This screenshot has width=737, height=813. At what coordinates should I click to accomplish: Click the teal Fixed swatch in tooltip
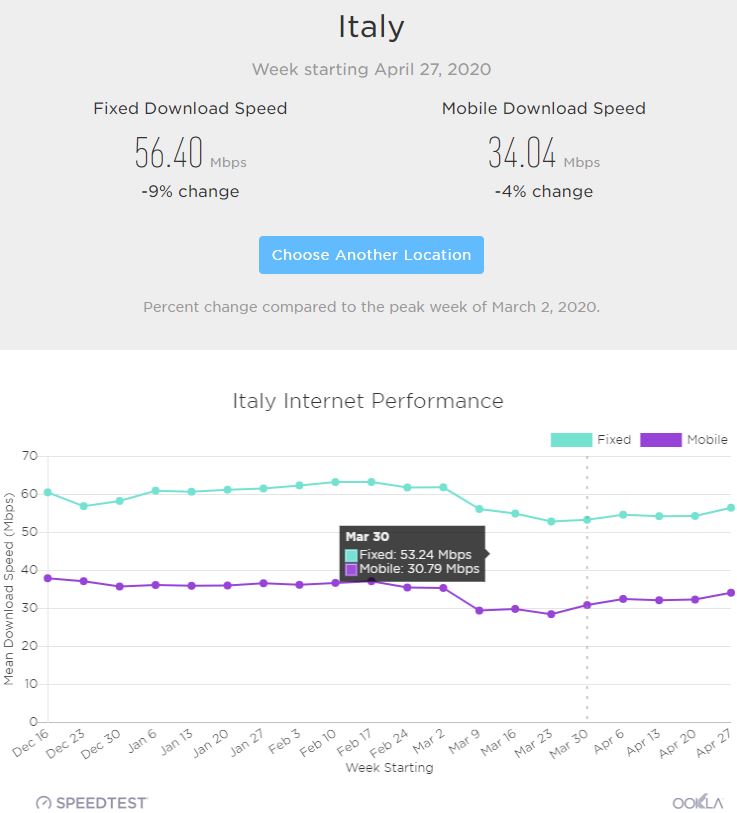351,555
